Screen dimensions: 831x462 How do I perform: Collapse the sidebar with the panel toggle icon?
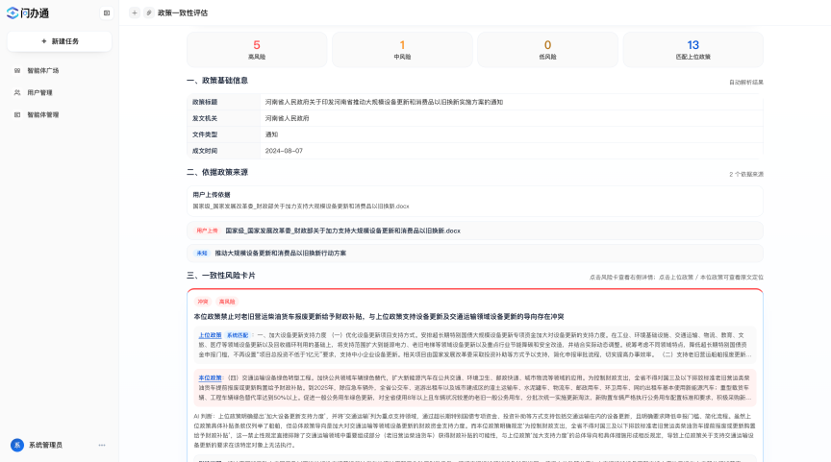tap(107, 13)
